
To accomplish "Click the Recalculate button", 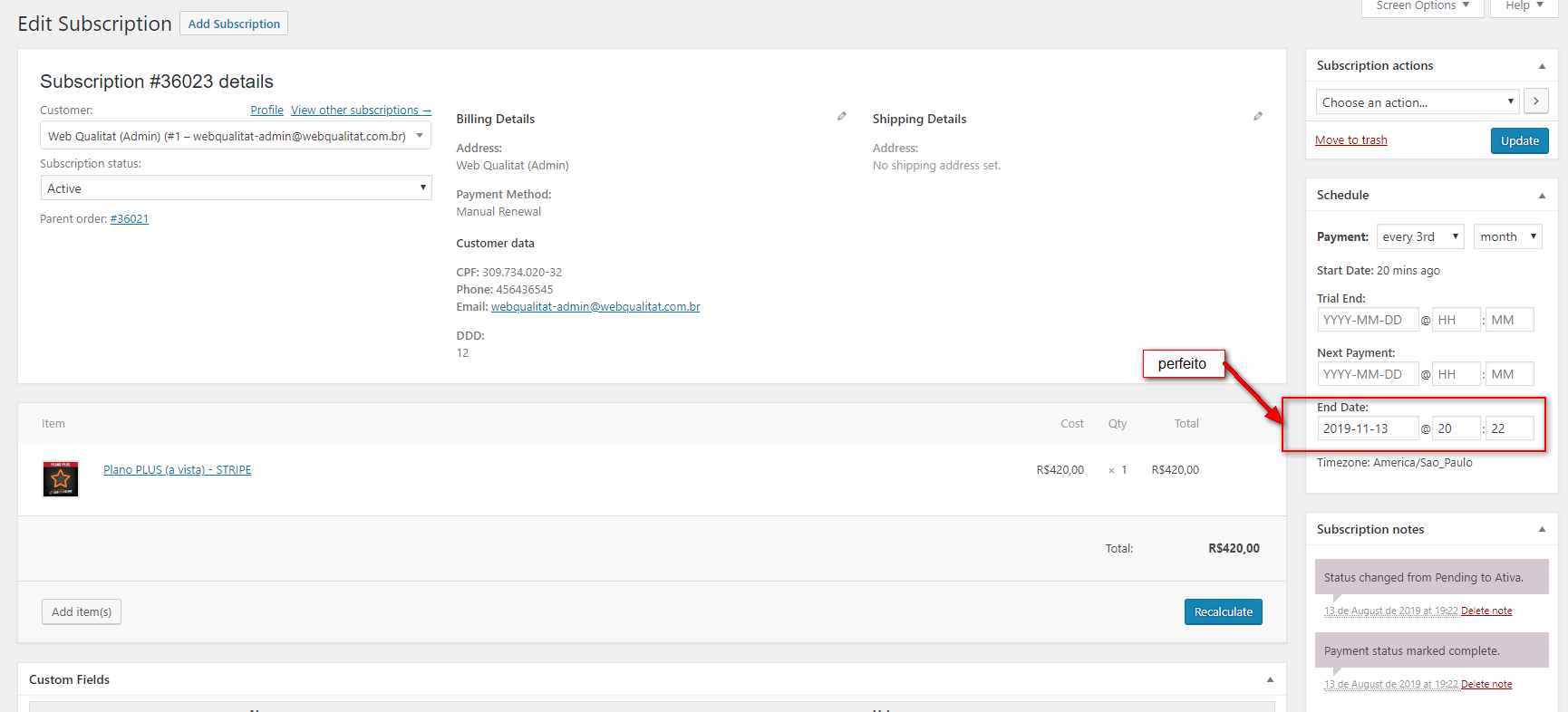I will (1223, 612).
